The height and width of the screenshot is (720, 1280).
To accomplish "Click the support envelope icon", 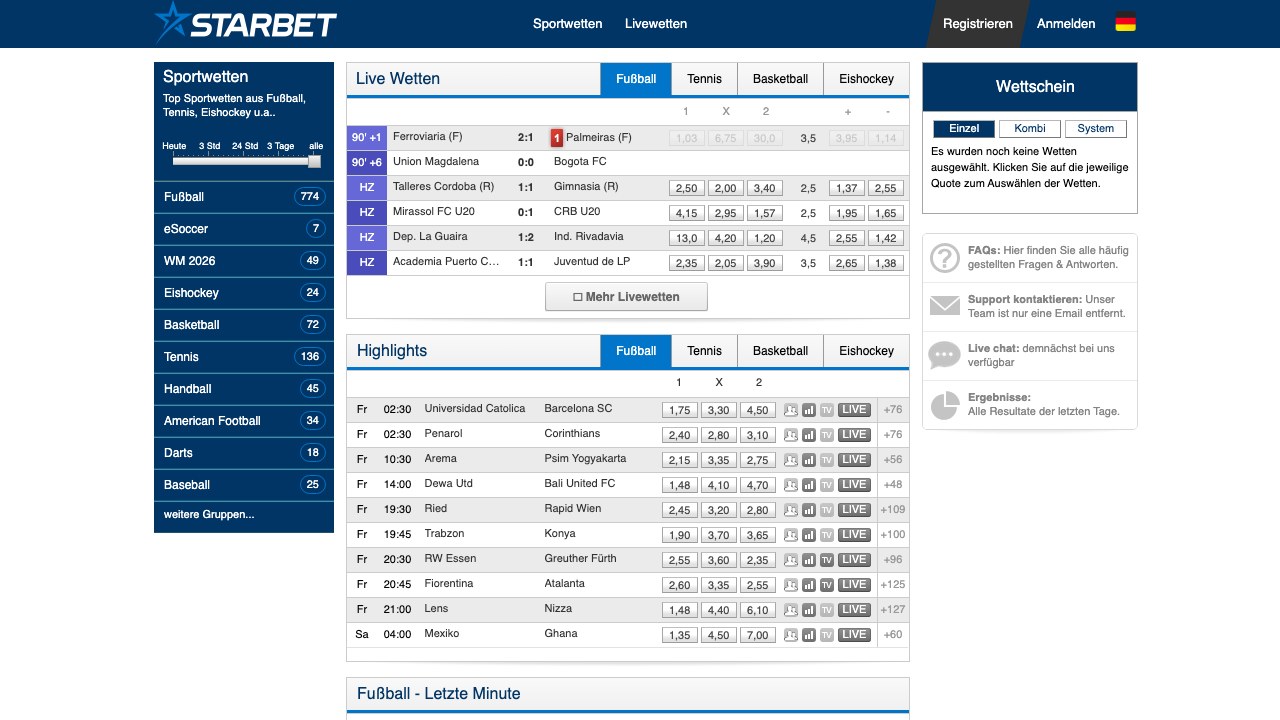I will 945,306.
